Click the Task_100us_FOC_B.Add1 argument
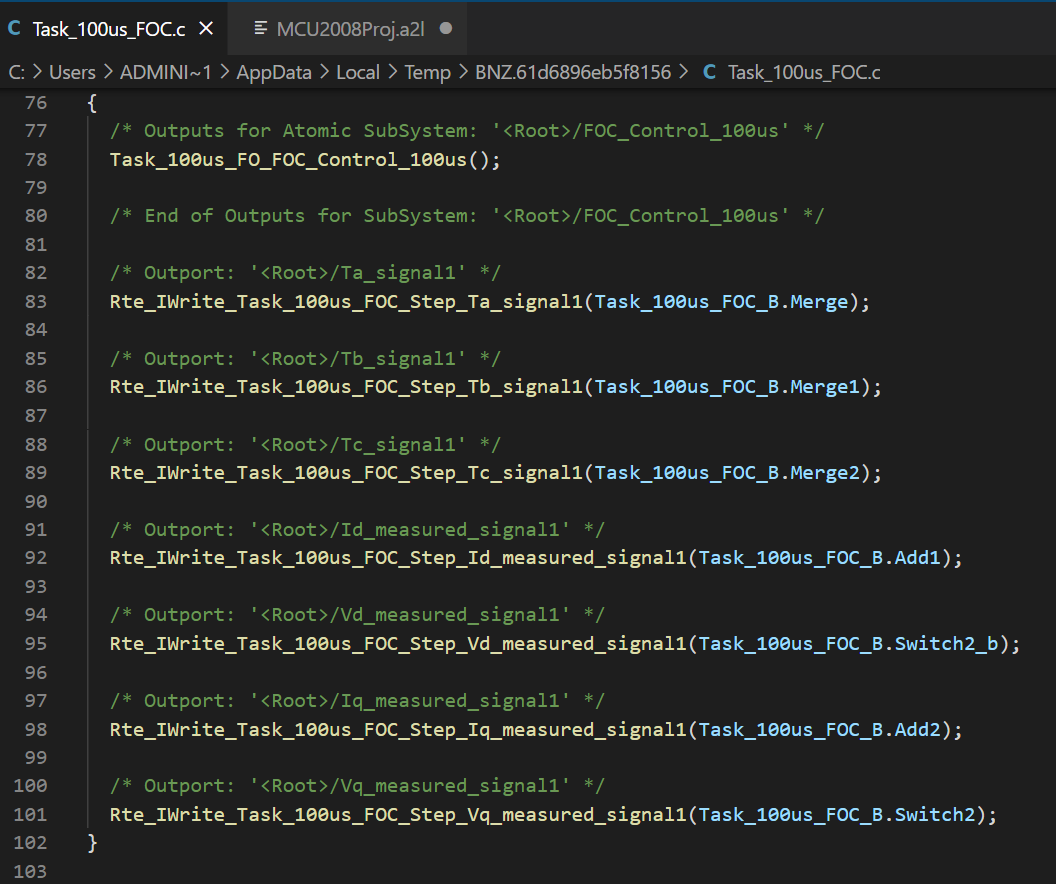This screenshot has height=884, width=1056. coord(820,557)
